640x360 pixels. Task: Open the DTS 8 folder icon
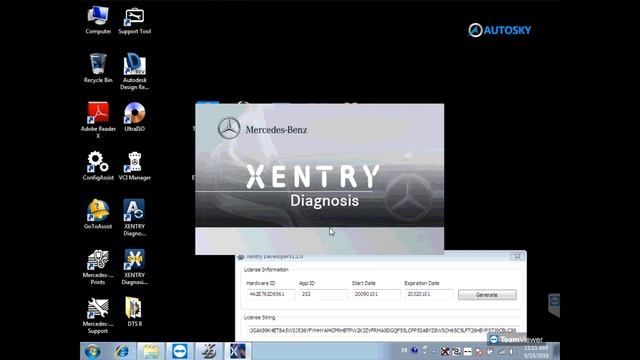click(134, 312)
